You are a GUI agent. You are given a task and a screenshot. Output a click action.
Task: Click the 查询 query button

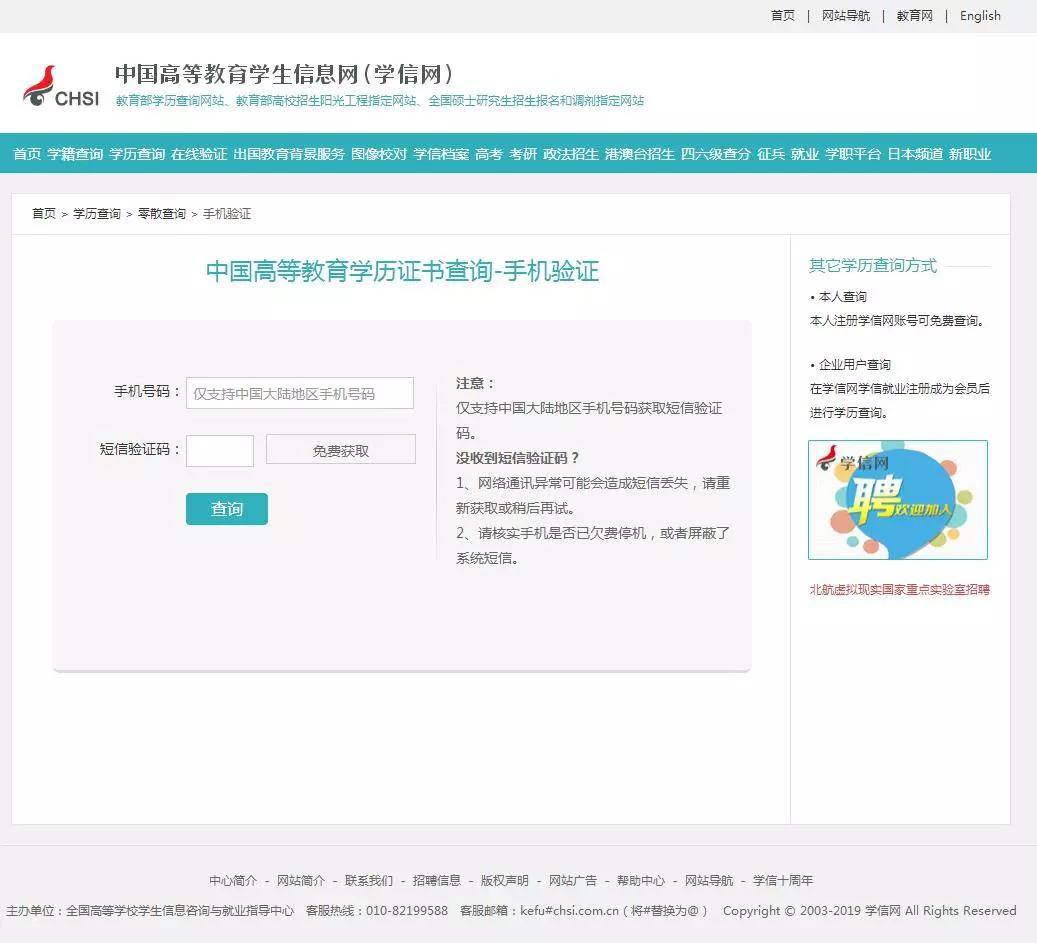pos(226,508)
